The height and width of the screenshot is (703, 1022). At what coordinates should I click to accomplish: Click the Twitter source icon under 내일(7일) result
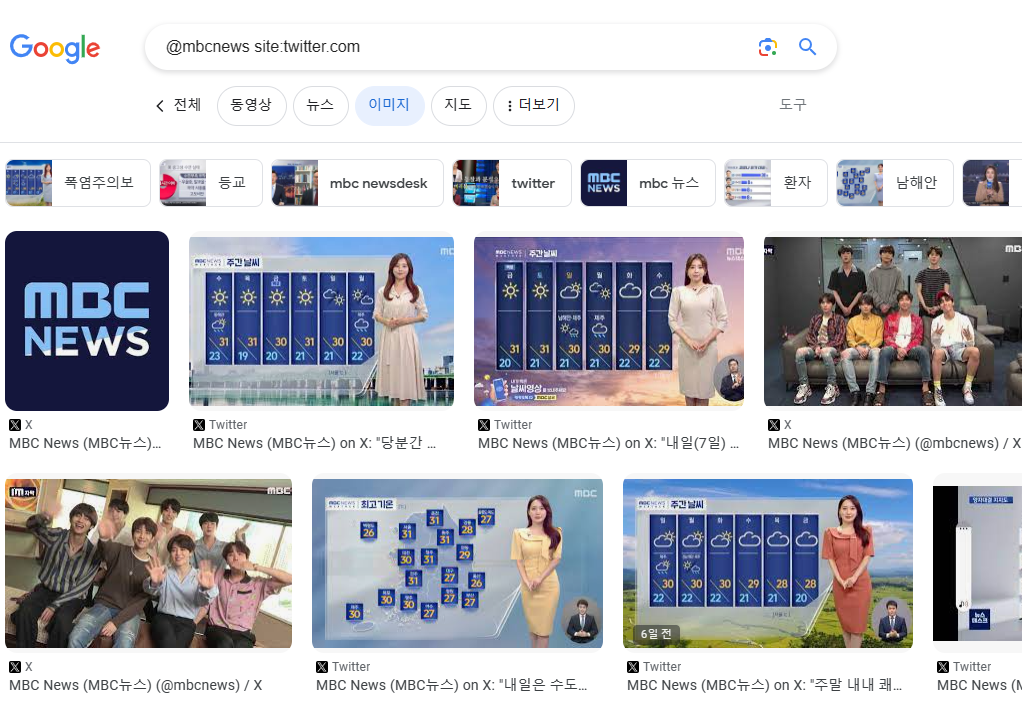coord(484,425)
